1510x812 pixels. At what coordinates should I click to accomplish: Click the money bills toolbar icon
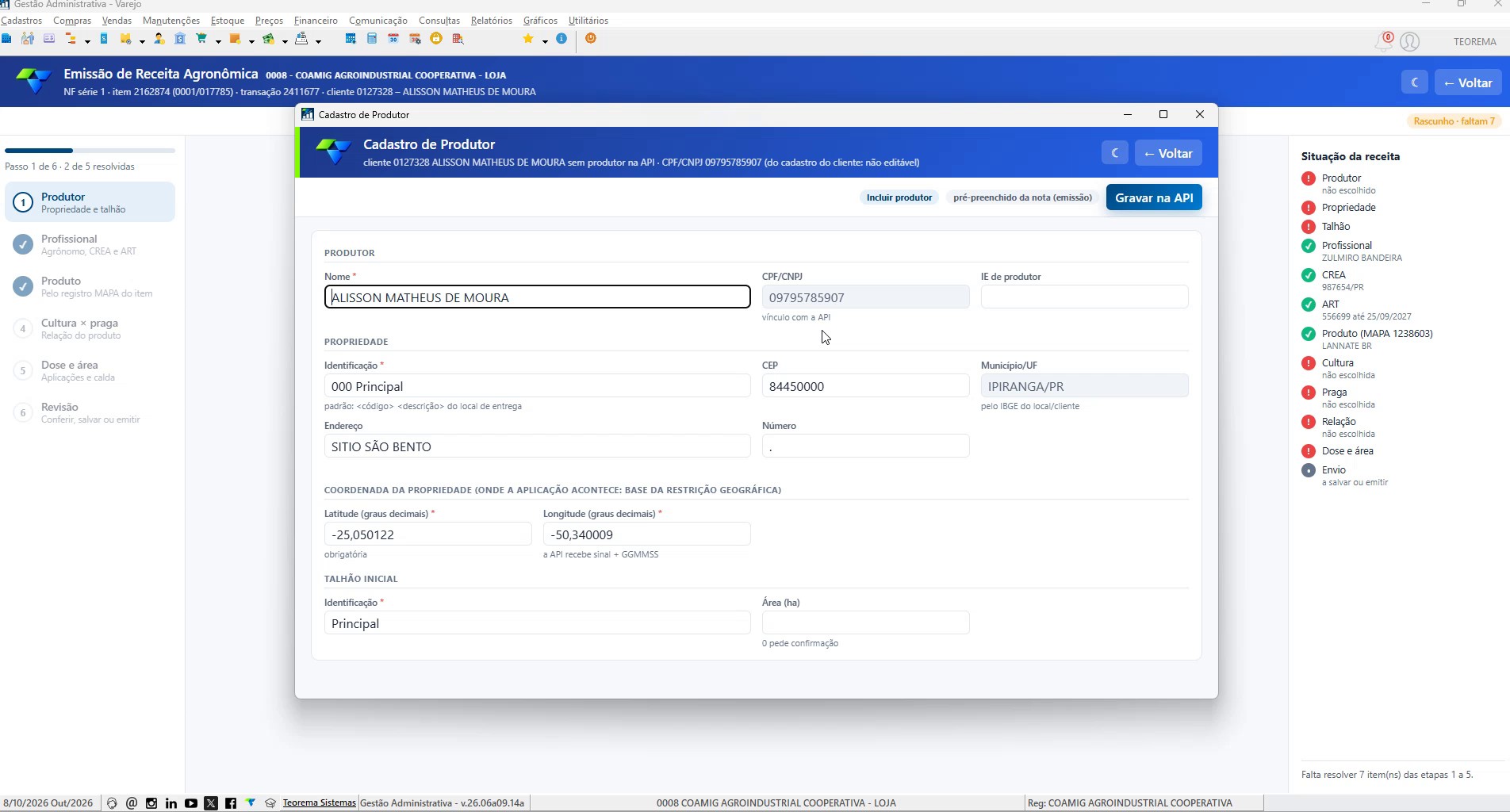[268, 38]
